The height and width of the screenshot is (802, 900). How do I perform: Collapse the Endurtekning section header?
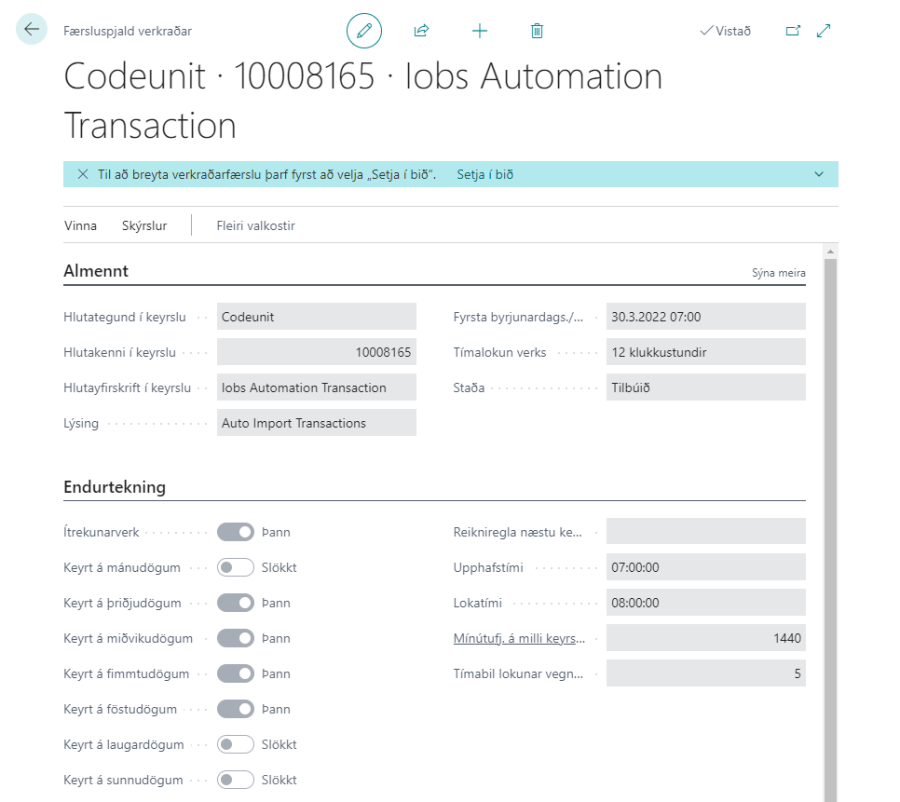pyautogui.click(x=114, y=487)
